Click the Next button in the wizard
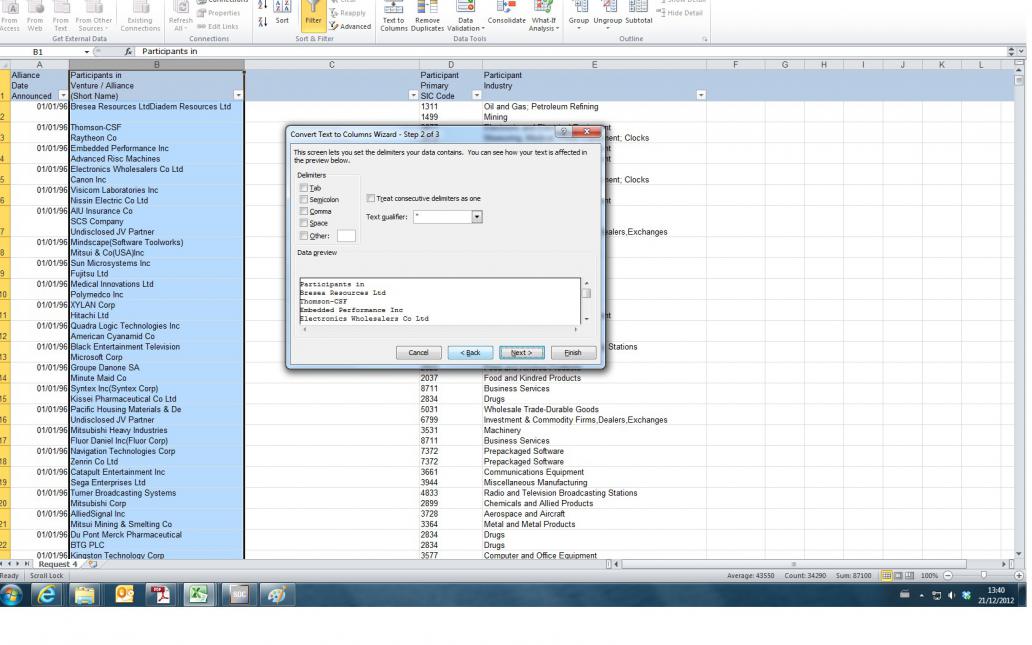The height and width of the screenshot is (645, 1032). (x=521, y=353)
